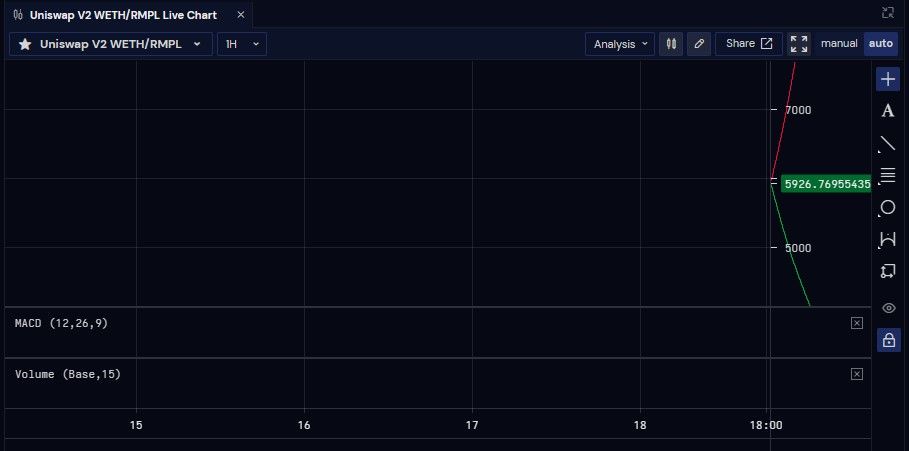
Task: Click date 18 on time axis
Action: pyautogui.click(x=640, y=425)
